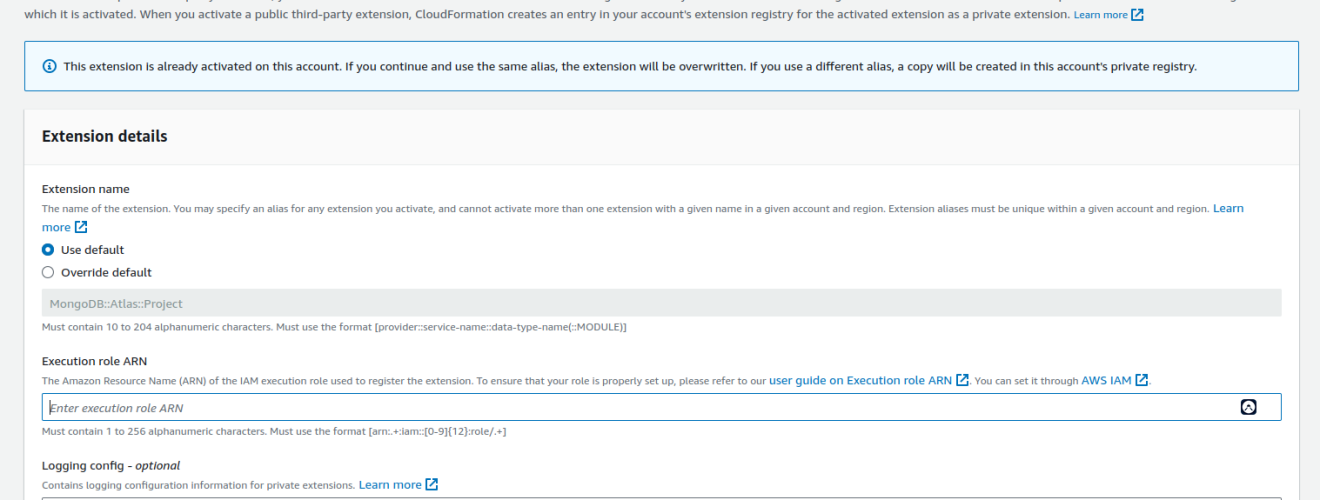This screenshot has width=1320, height=500.
Task: Select the "Override default" radio option
Action: [x=48, y=272]
